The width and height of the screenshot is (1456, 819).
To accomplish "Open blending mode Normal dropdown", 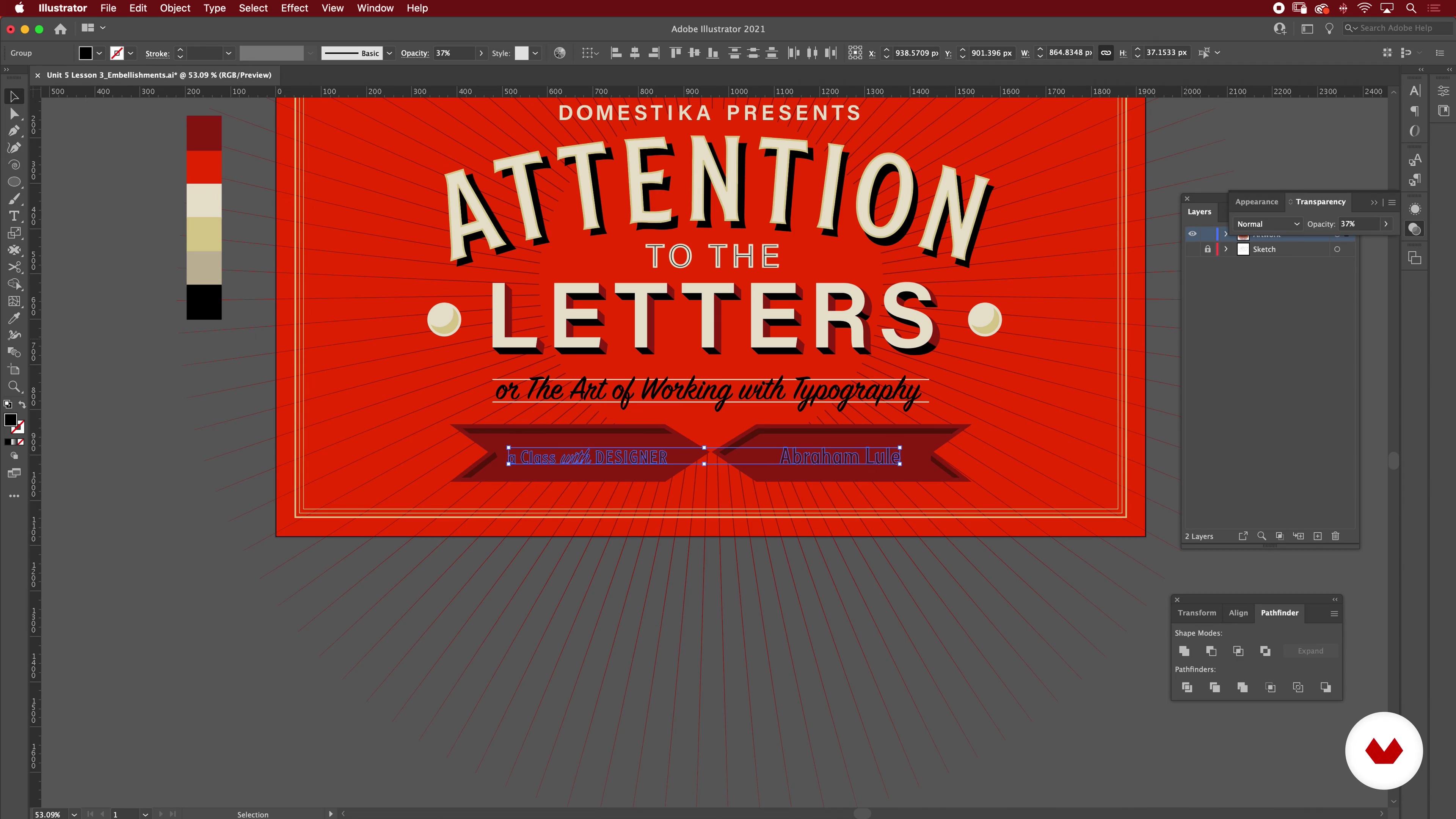I will (1268, 224).
